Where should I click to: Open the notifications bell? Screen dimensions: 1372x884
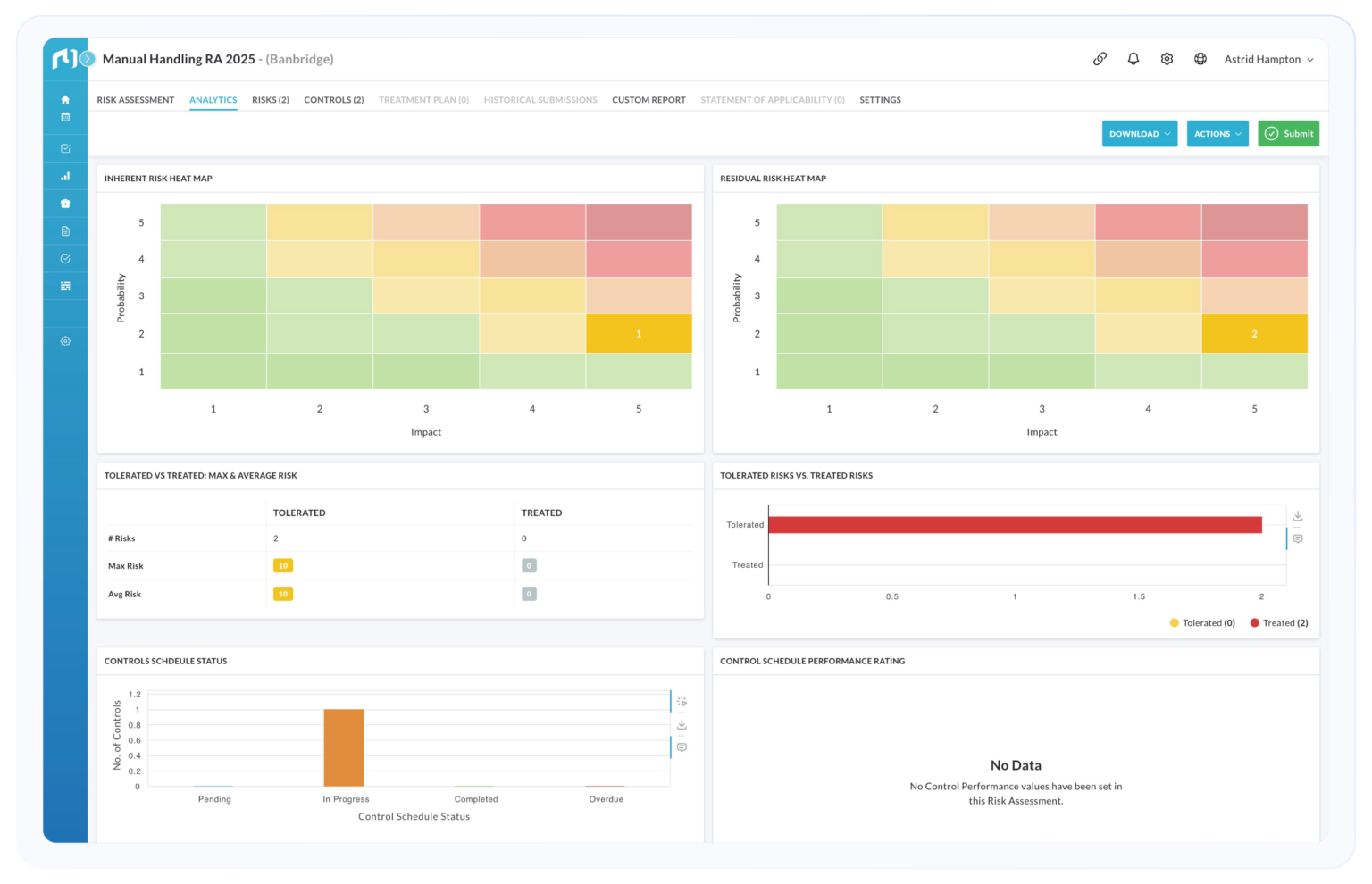click(x=1134, y=59)
